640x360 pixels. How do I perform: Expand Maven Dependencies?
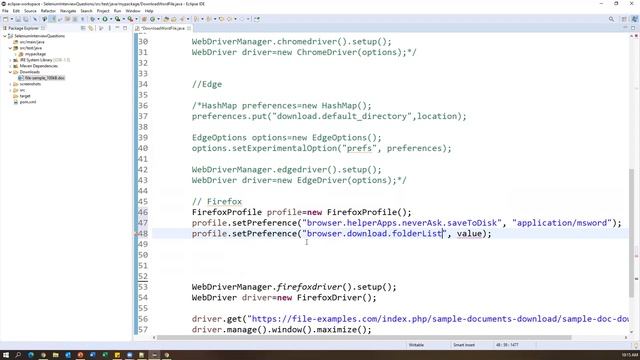pyautogui.click(x=10, y=66)
